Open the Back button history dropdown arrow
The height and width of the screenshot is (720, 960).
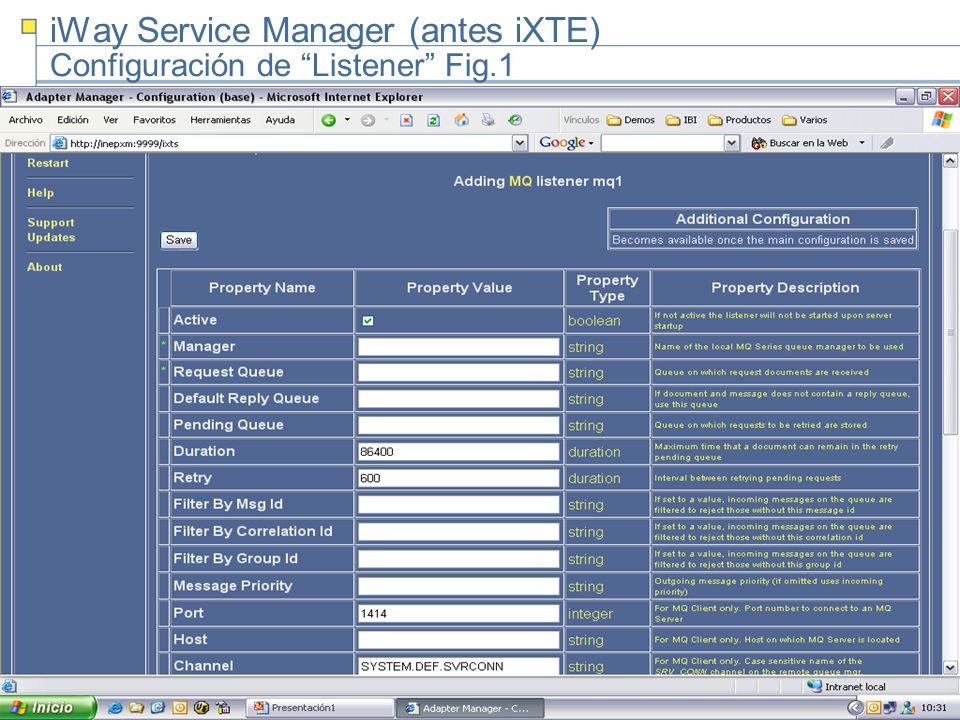tap(347, 120)
